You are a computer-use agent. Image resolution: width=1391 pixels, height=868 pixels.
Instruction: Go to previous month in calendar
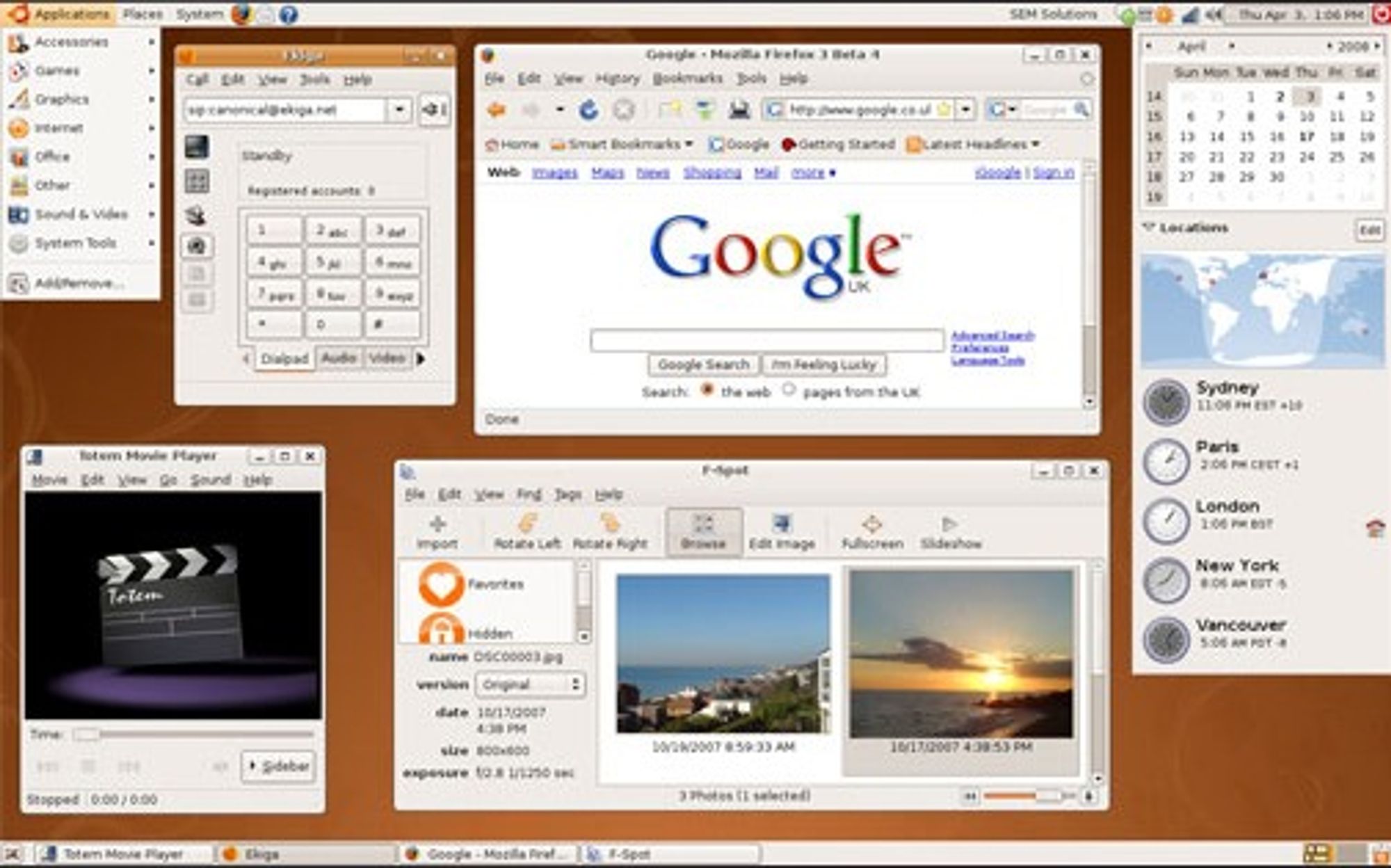coord(1149,47)
